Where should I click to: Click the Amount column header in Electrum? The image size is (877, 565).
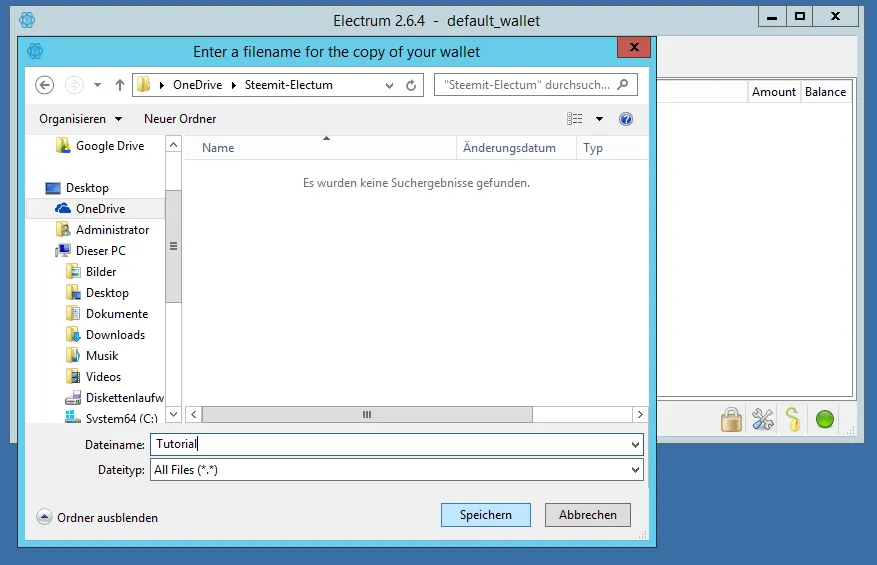click(x=774, y=92)
